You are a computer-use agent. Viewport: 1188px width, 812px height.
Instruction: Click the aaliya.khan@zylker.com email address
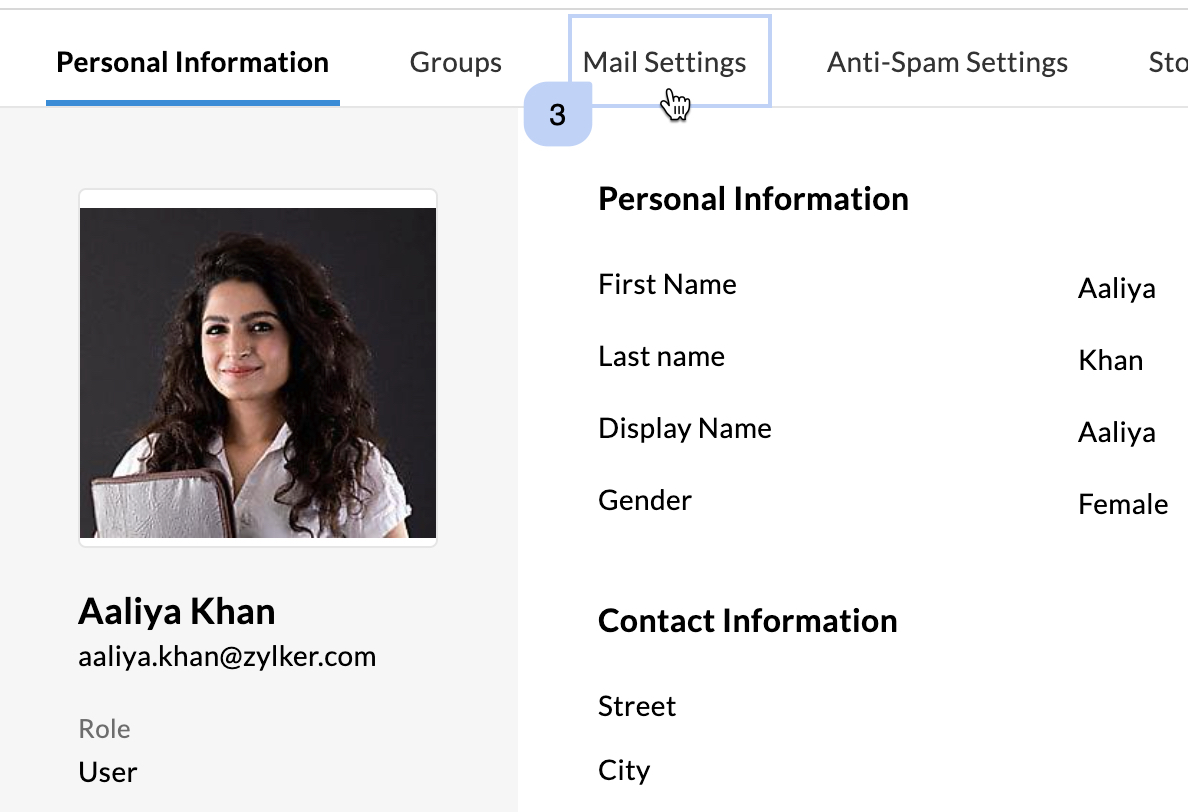[x=227, y=657]
